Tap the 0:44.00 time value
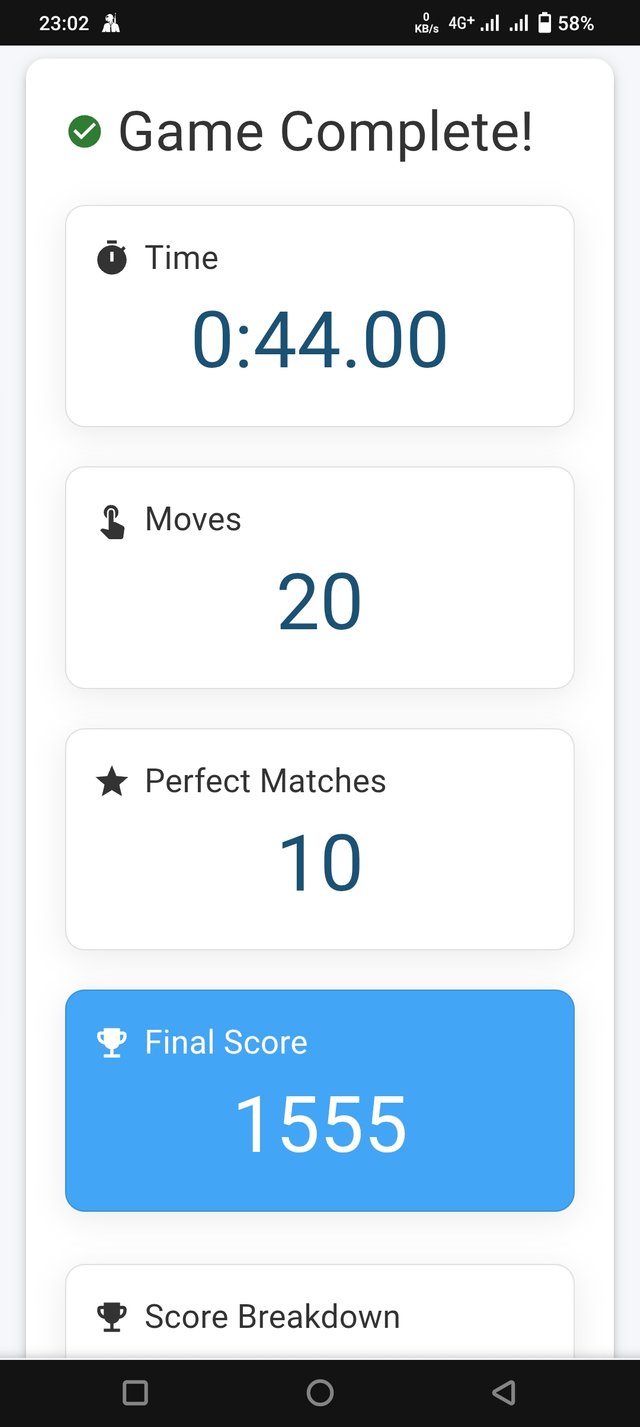Image resolution: width=640 pixels, height=1427 pixels. (320, 340)
